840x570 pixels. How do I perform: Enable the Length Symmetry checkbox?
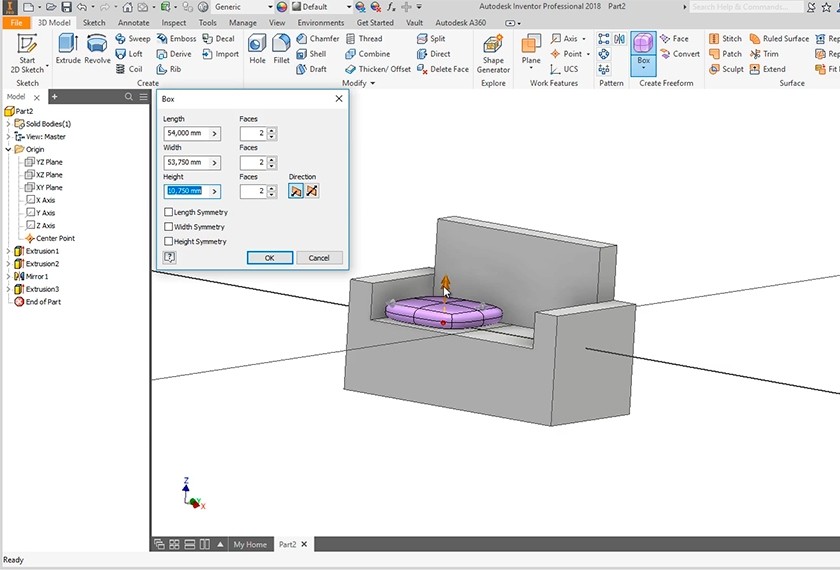[168, 212]
